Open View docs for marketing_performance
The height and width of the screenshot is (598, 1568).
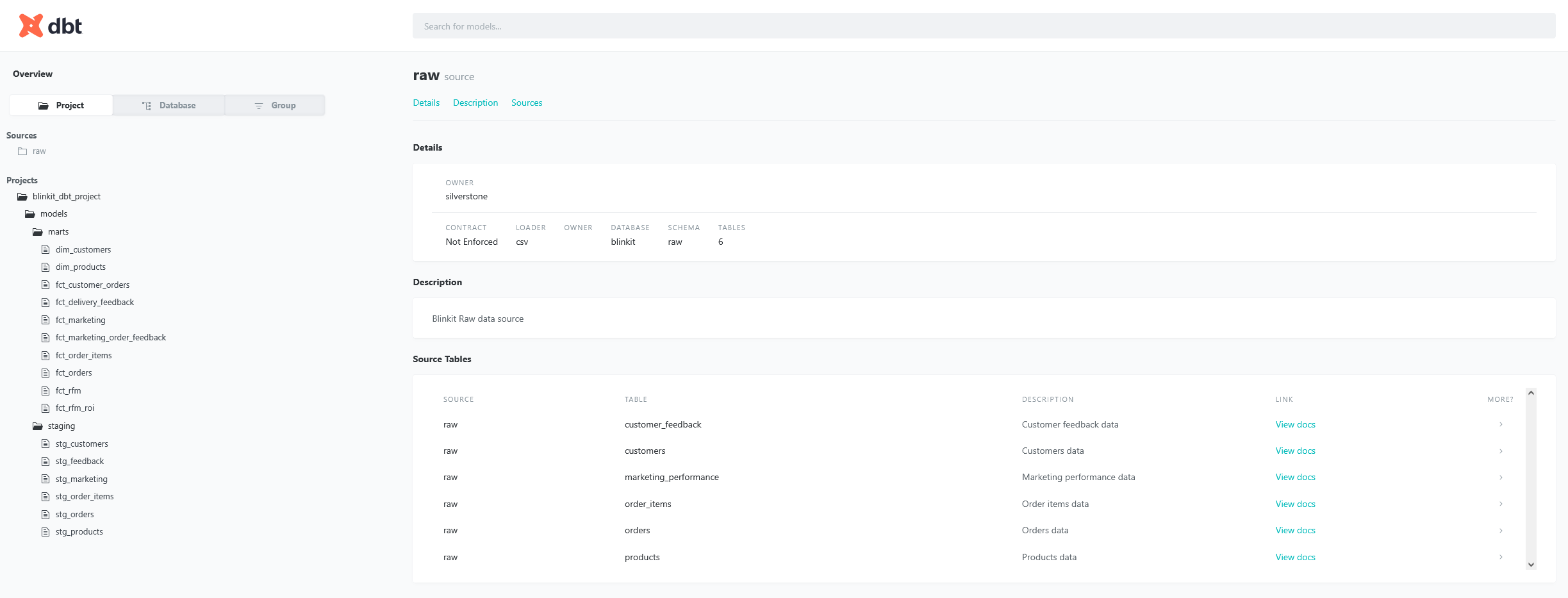coord(1294,477)
